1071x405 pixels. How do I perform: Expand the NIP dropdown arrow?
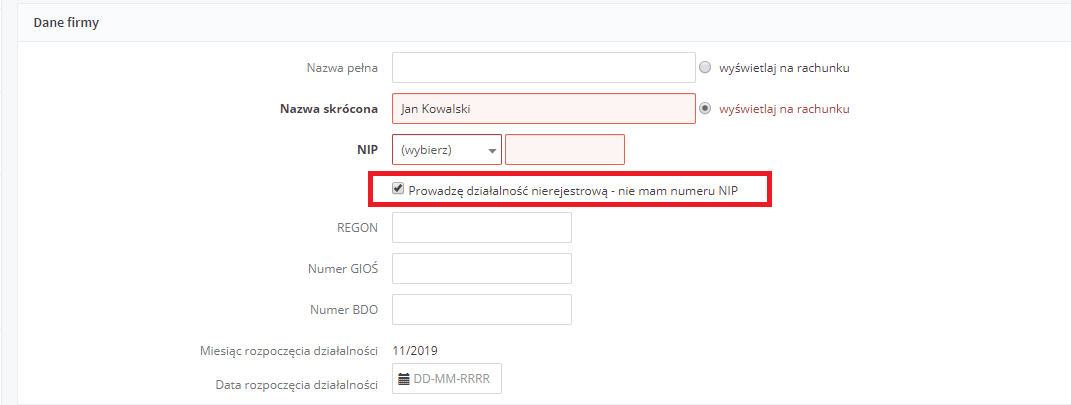coord(492,151)
